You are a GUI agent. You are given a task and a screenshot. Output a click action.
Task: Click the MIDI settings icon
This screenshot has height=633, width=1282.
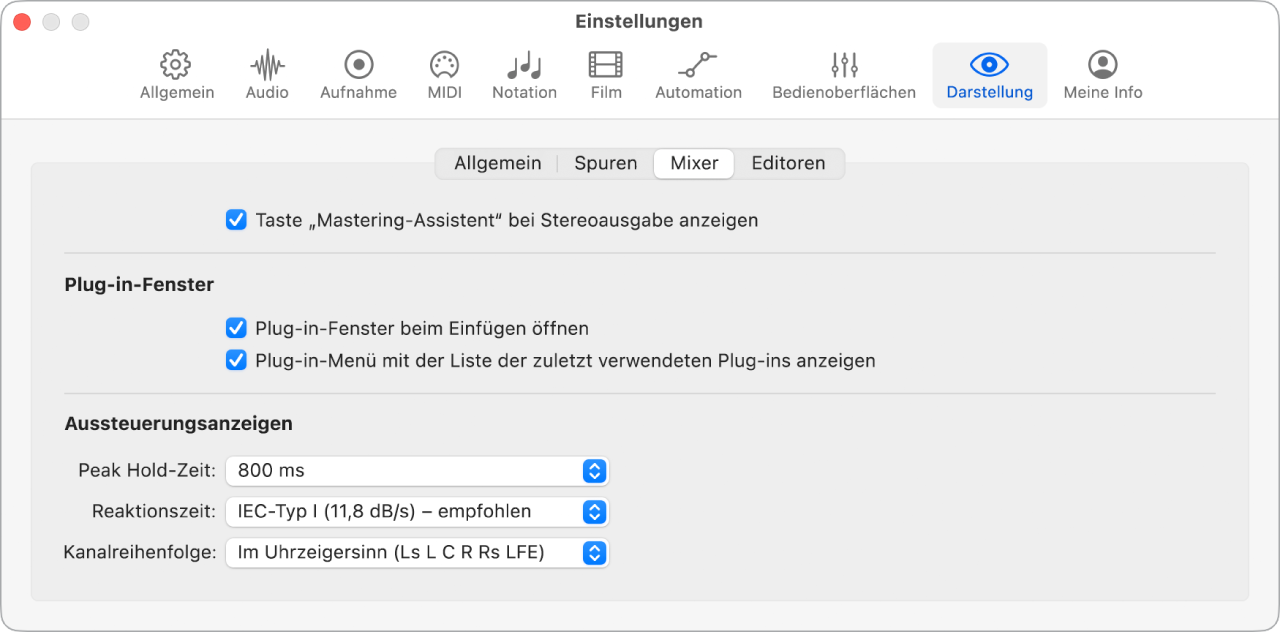click(x=443, y=75)
